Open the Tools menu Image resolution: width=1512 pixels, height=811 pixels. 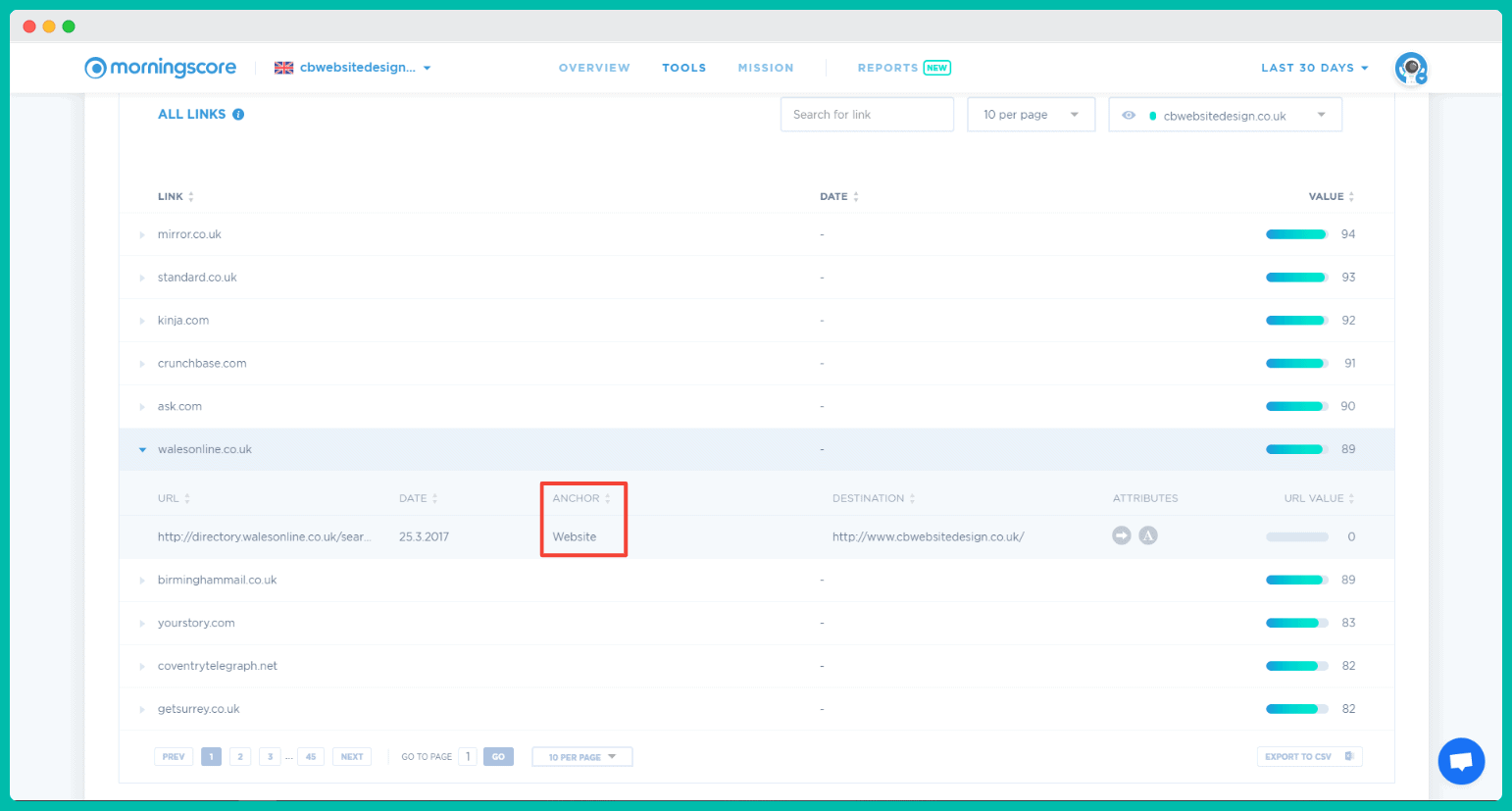coord(684,68)
